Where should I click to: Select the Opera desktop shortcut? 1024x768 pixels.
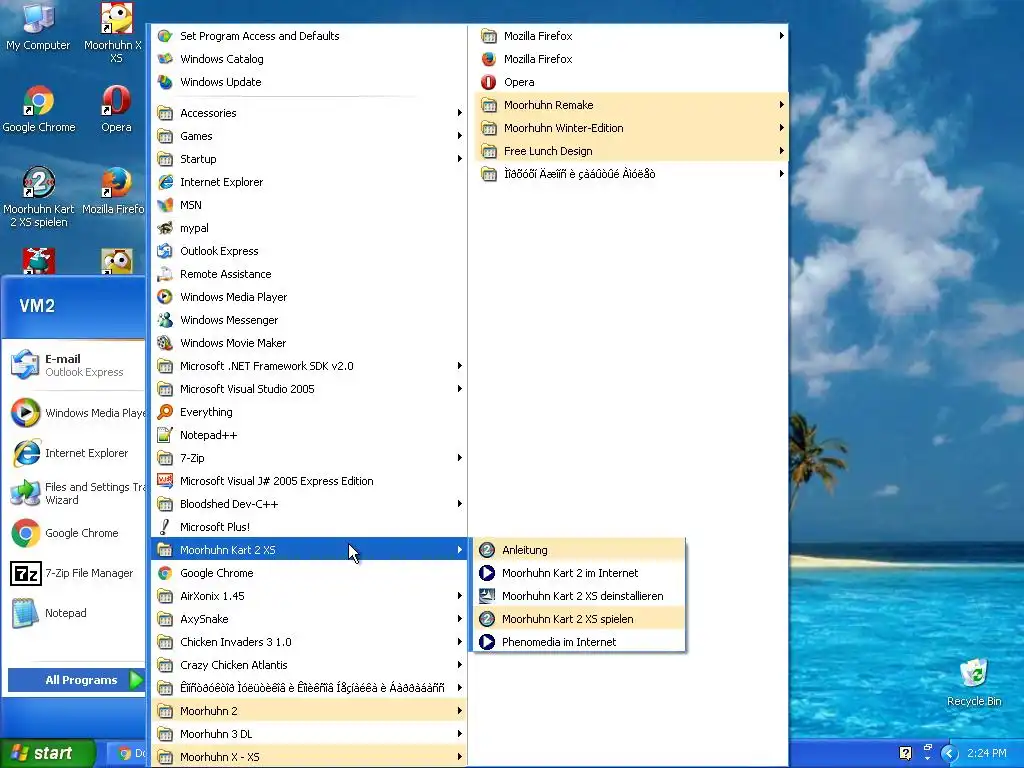point(116,110)
